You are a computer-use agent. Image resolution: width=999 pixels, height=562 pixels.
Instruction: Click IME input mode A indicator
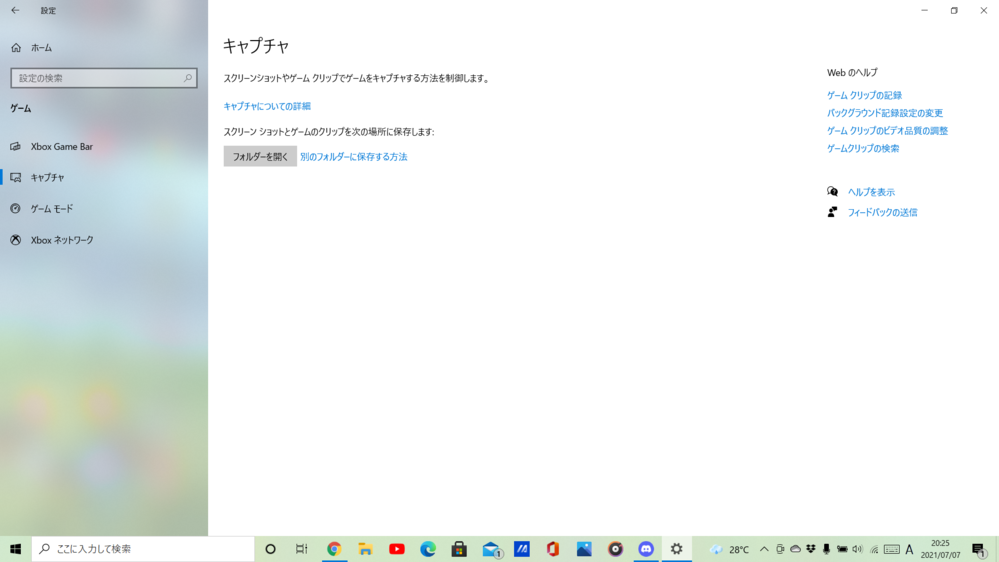coord(909,549)
